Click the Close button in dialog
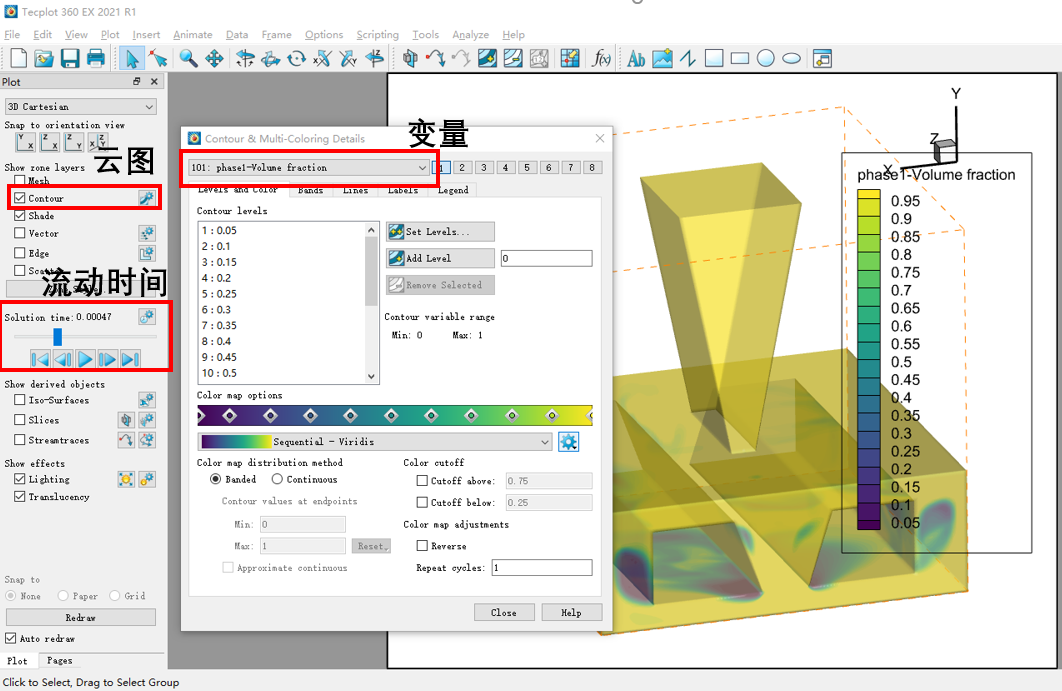Image resolution: width=1062 pixels, height=691 pixels. coord(504,612)
